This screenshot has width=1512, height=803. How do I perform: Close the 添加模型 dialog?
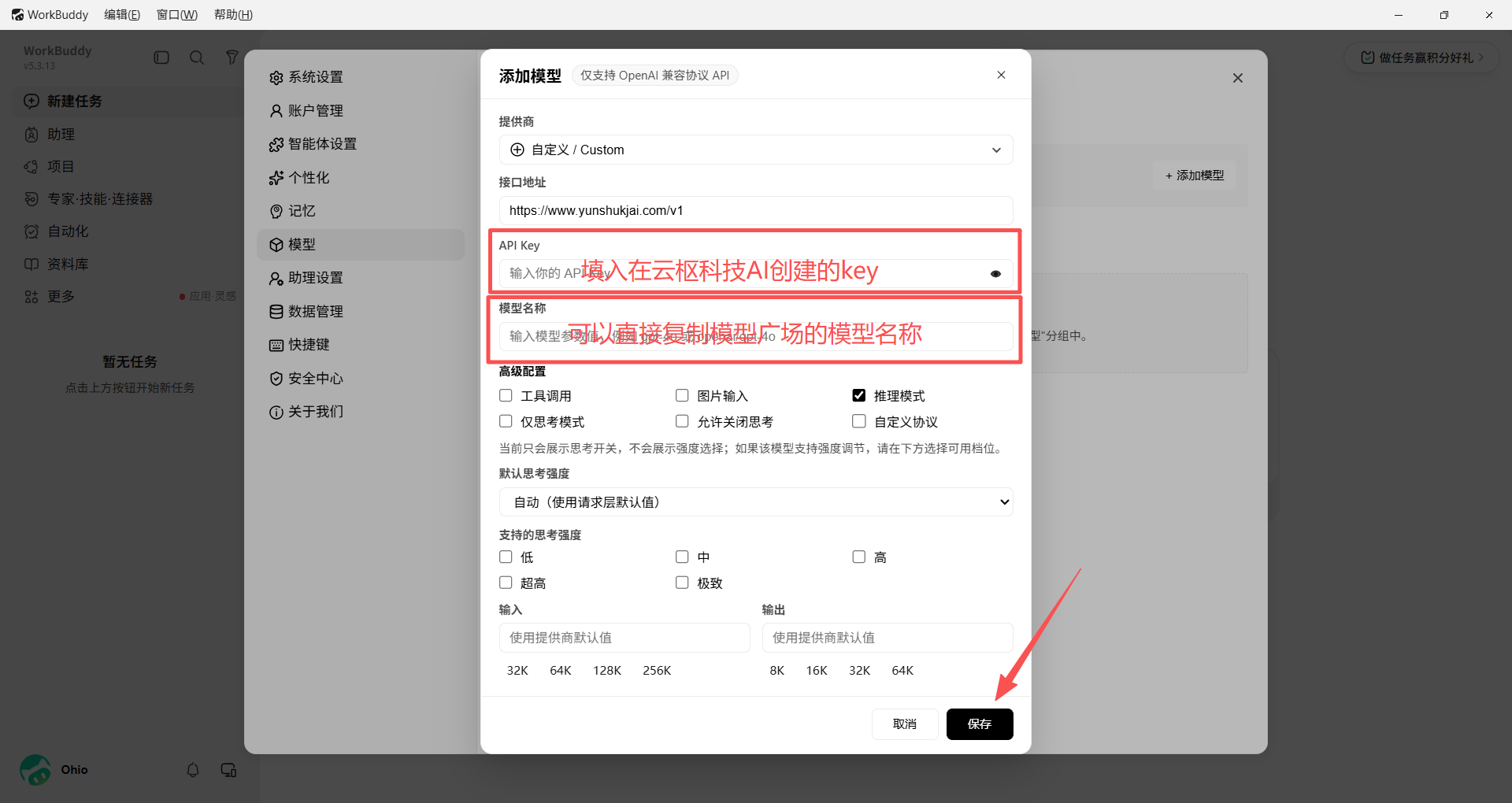click(1001, 75)
